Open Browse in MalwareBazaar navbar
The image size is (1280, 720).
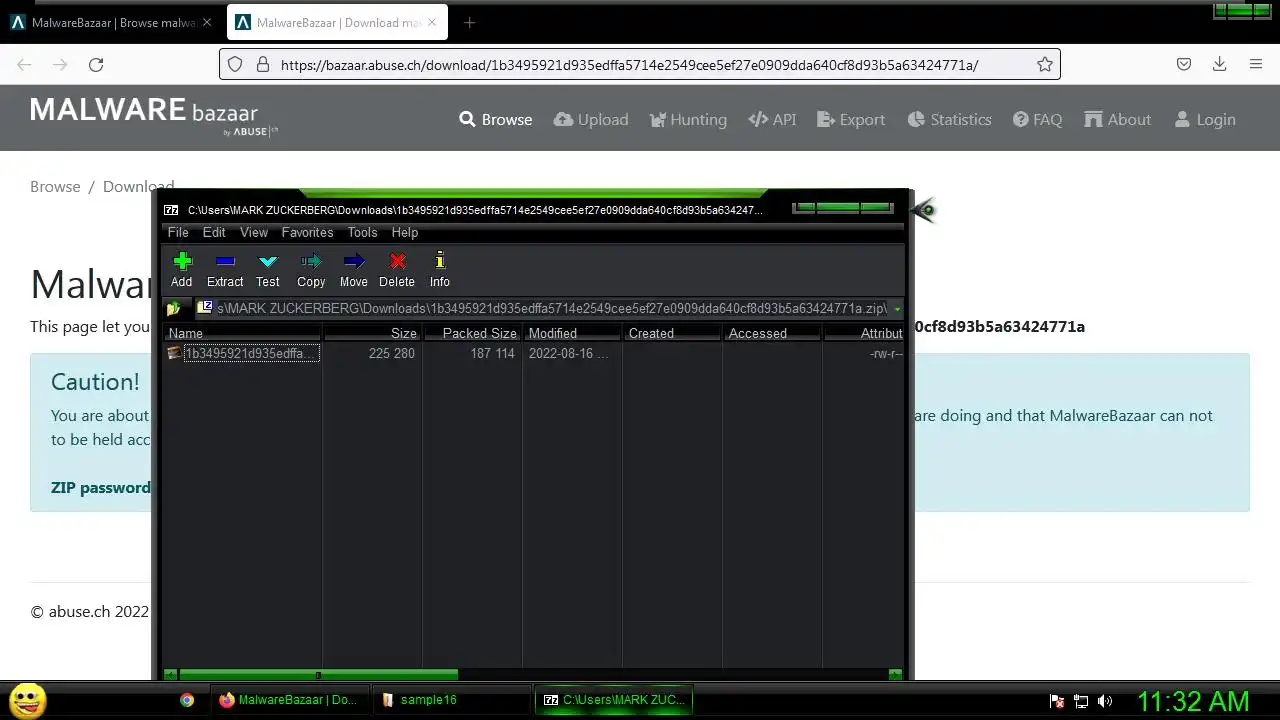tap(496, 119)
